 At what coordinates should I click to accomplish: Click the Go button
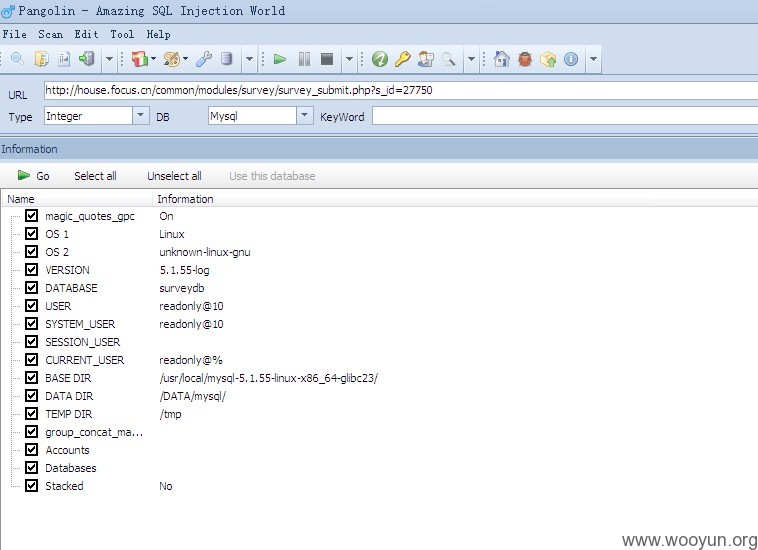pos(33,176)
